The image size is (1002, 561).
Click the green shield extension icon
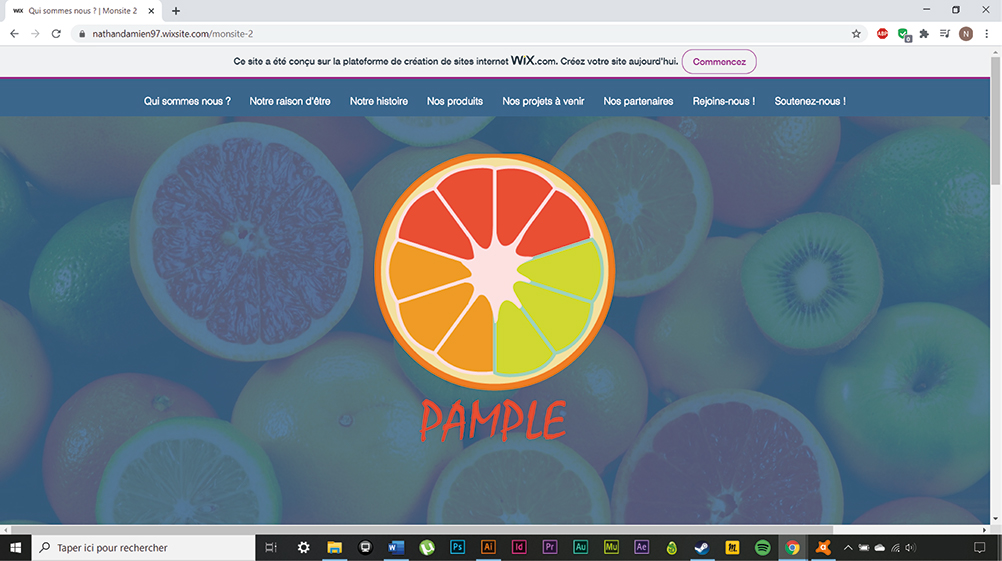(904, 33)
